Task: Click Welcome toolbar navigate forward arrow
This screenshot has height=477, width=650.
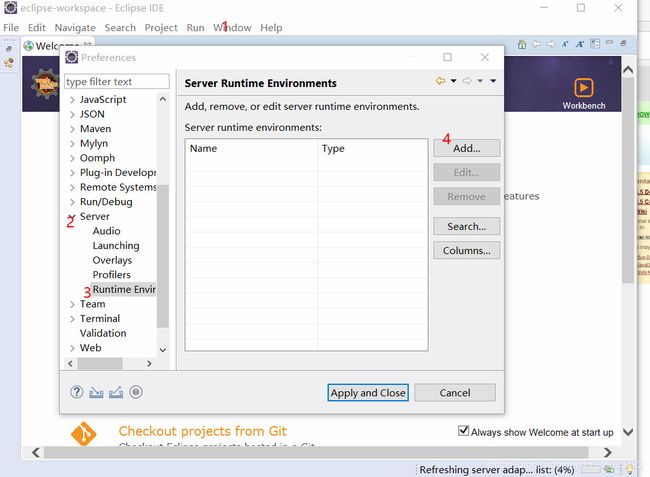Action: (x=551, y=44)
